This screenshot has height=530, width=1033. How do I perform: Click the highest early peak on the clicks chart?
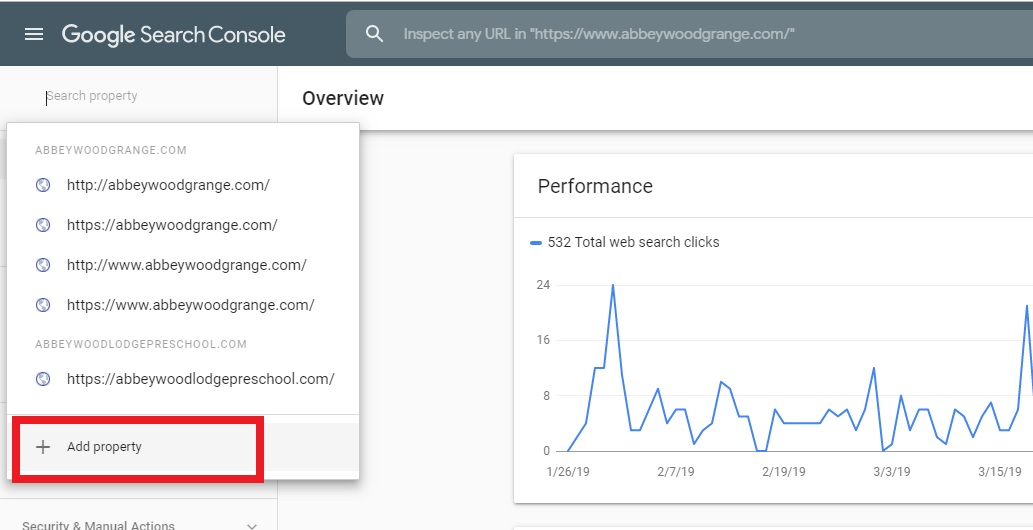tap(613, 285)
